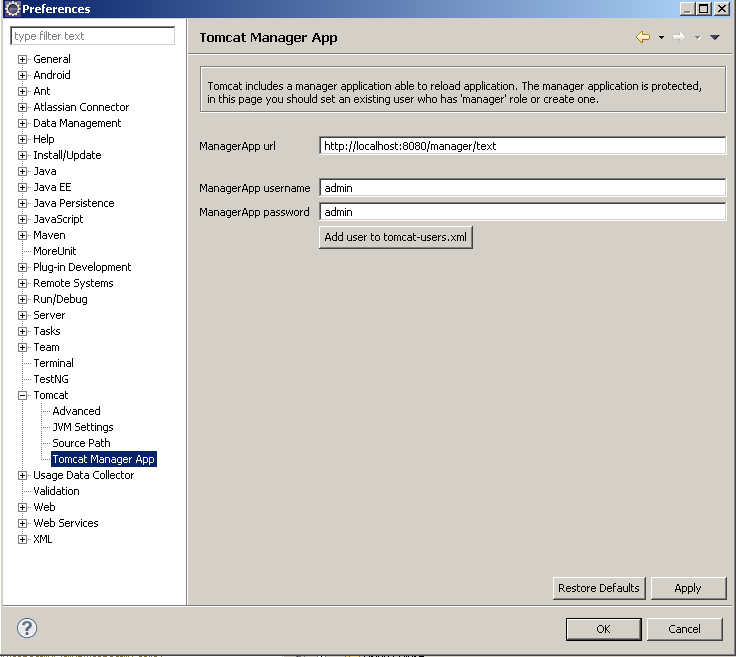
Task: Expand the Remote Systems node
Action: point(22,283)
